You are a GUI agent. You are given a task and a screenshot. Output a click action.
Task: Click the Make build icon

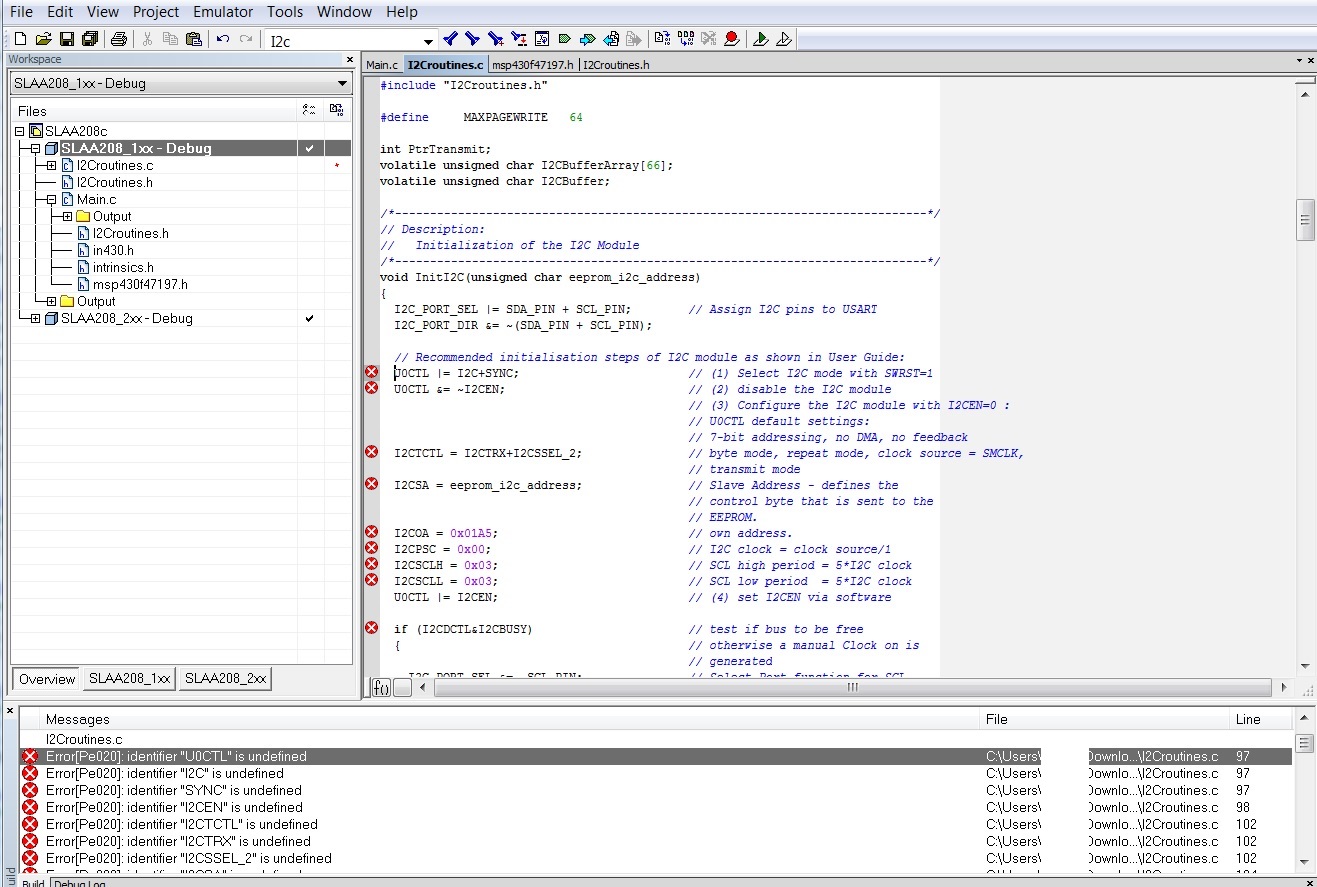point(685,39)
